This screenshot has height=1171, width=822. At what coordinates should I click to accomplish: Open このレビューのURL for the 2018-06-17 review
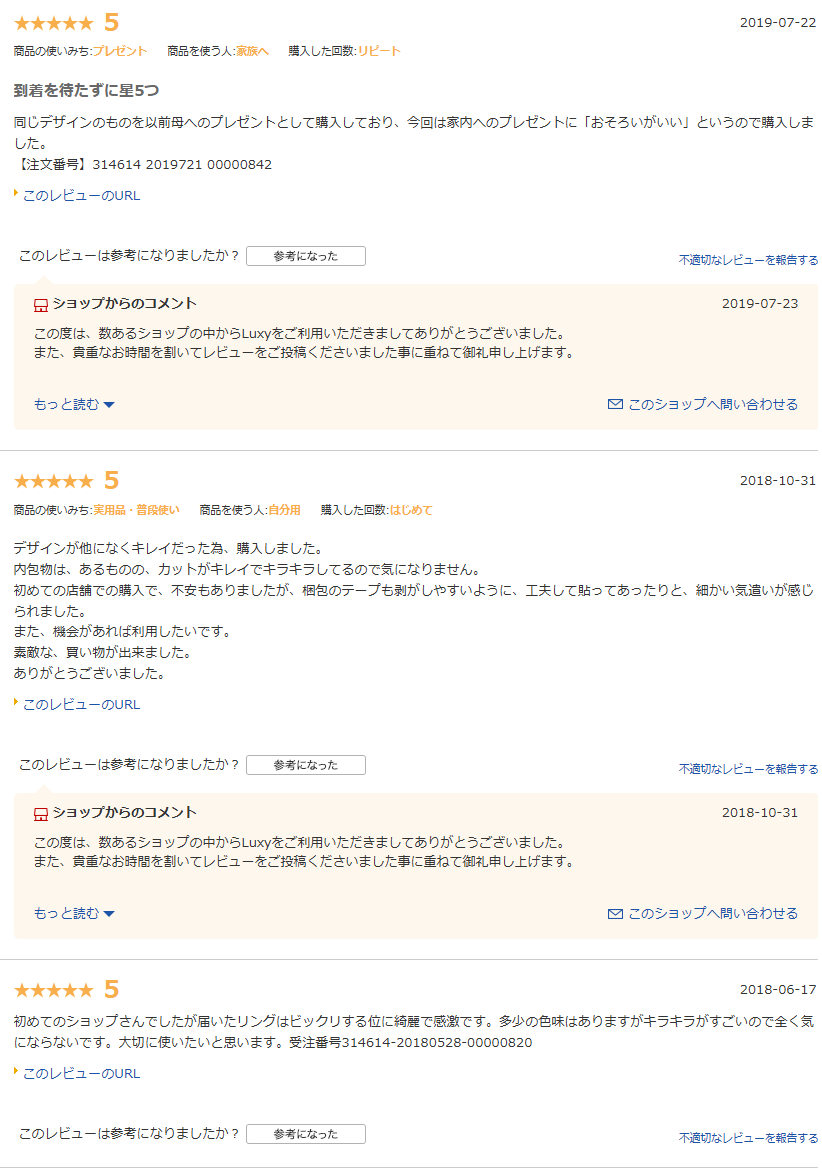click(81, 1073)
